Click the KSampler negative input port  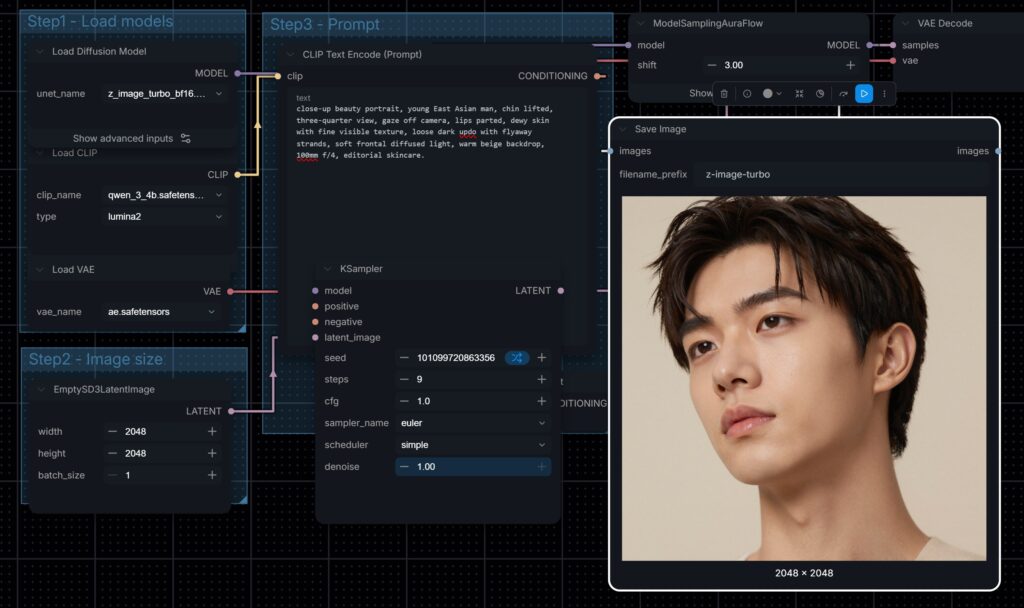(315, 322)
